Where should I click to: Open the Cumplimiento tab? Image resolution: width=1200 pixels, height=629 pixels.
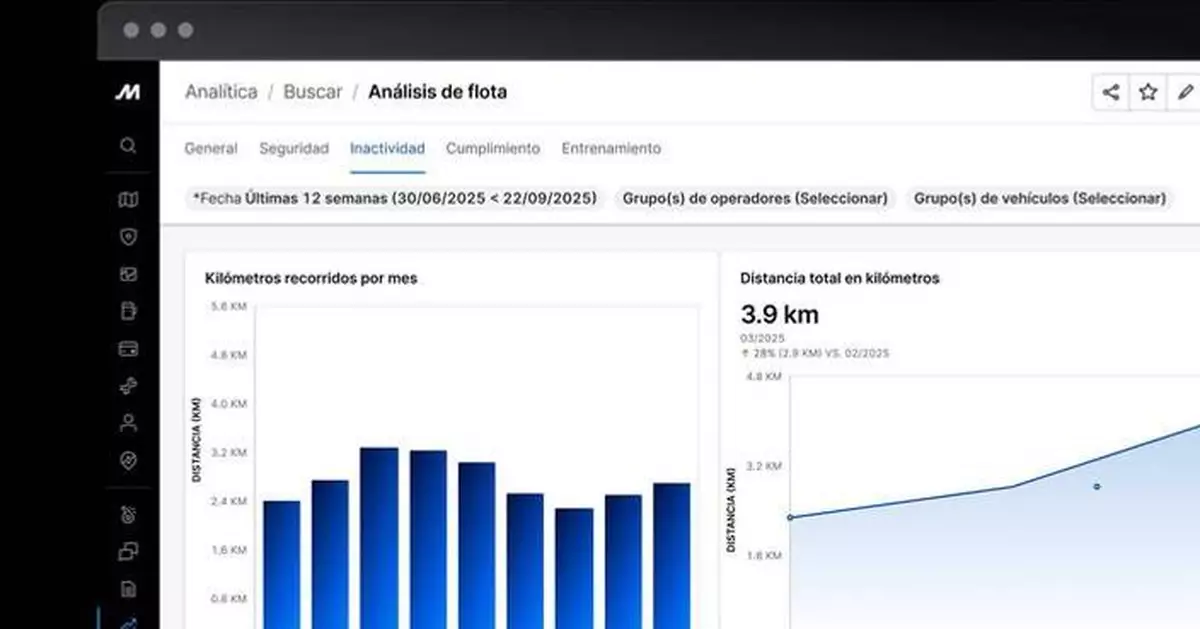pyautogui.click(x=493, y=148)
